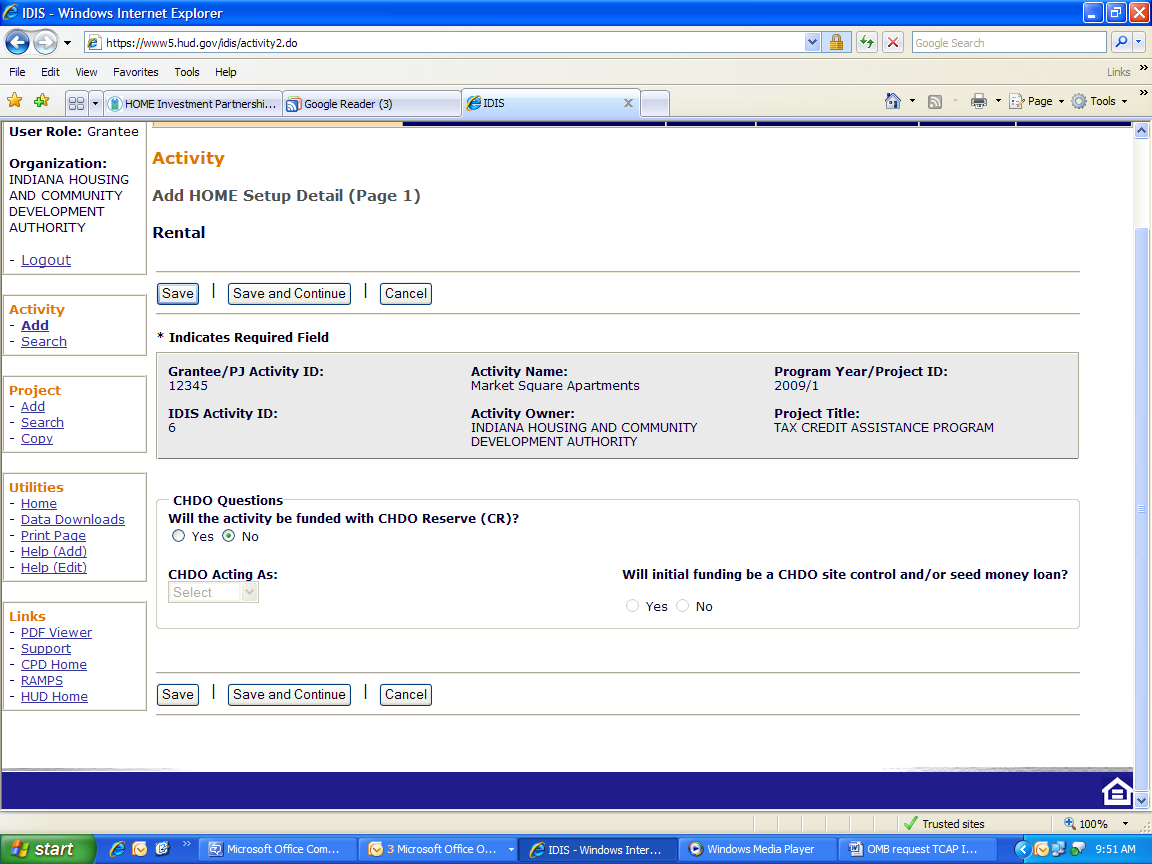Expand the address bar URL dropdown
This screenshot has height=864, width=1152.
(812, 42)
